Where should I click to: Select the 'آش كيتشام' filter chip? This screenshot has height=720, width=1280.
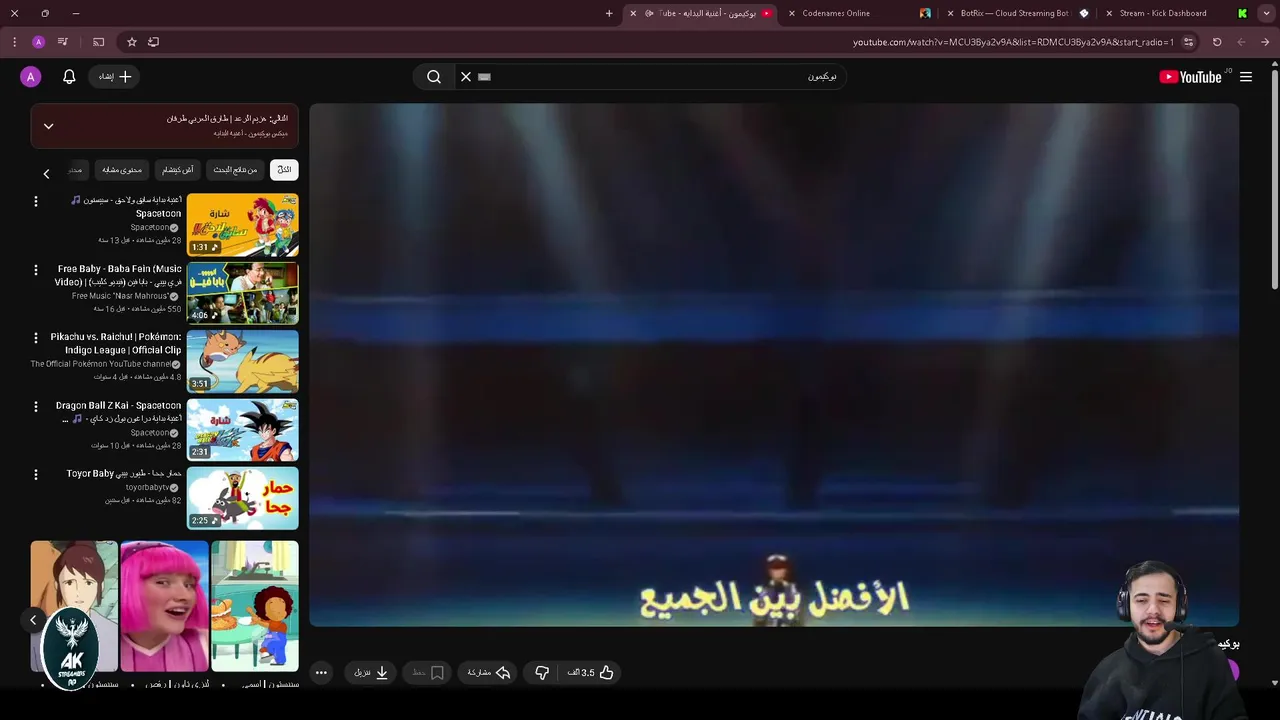[178, 170]
